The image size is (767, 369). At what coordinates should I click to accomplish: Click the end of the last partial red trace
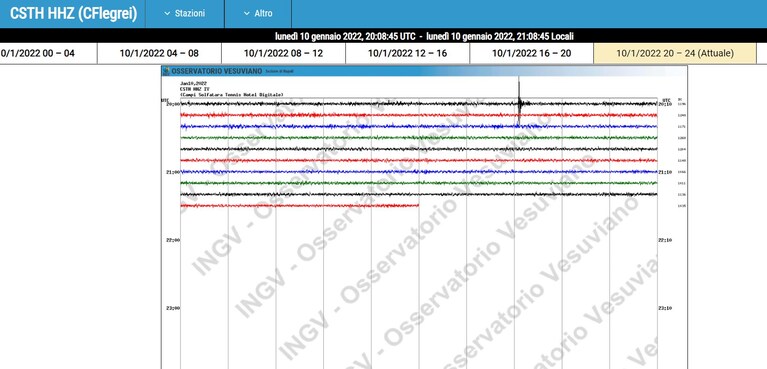[x=418, y=206]
